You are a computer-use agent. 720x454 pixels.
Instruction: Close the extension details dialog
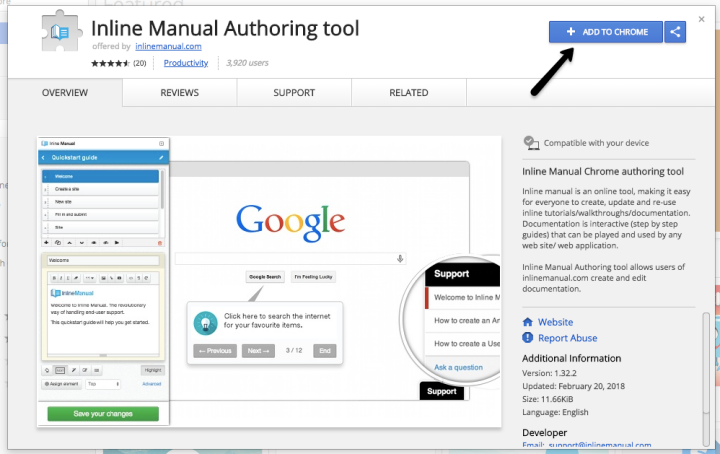tap(701, 19)
